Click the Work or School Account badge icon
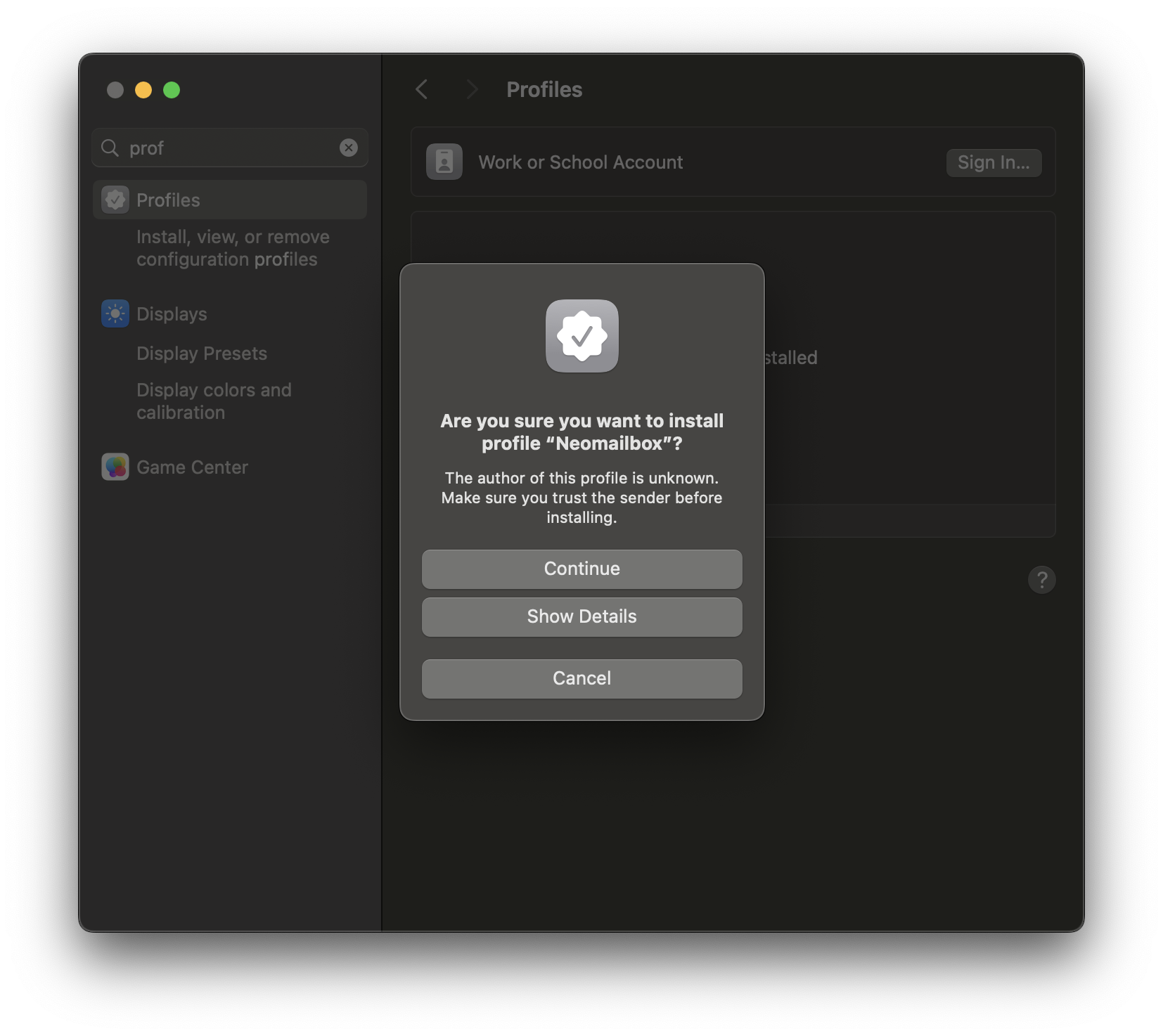1163x1036 pixels. tap(444, 162)
